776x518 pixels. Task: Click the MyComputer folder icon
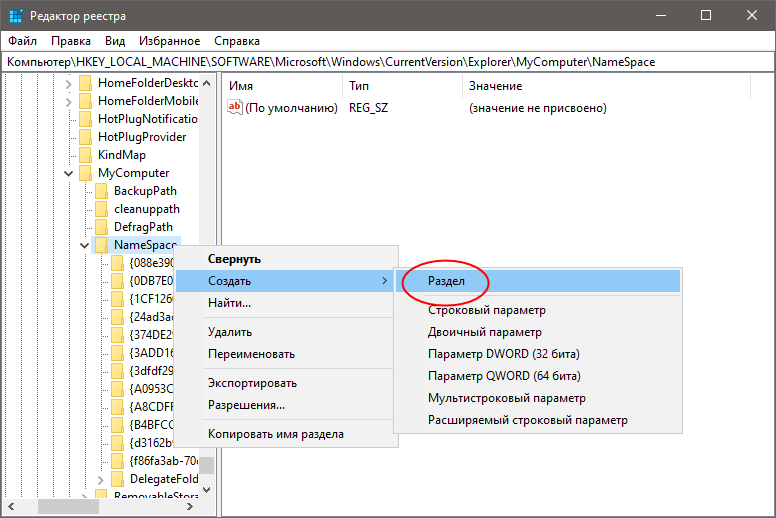tap(86, 173)
